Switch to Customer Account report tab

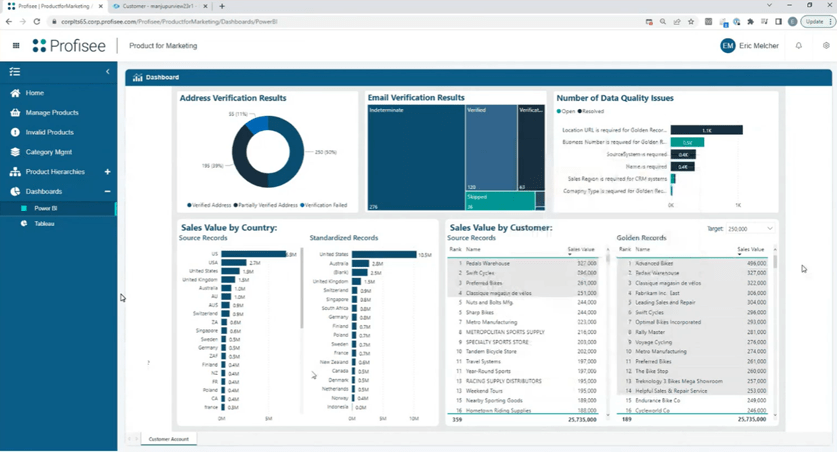(x=168, y=439)
